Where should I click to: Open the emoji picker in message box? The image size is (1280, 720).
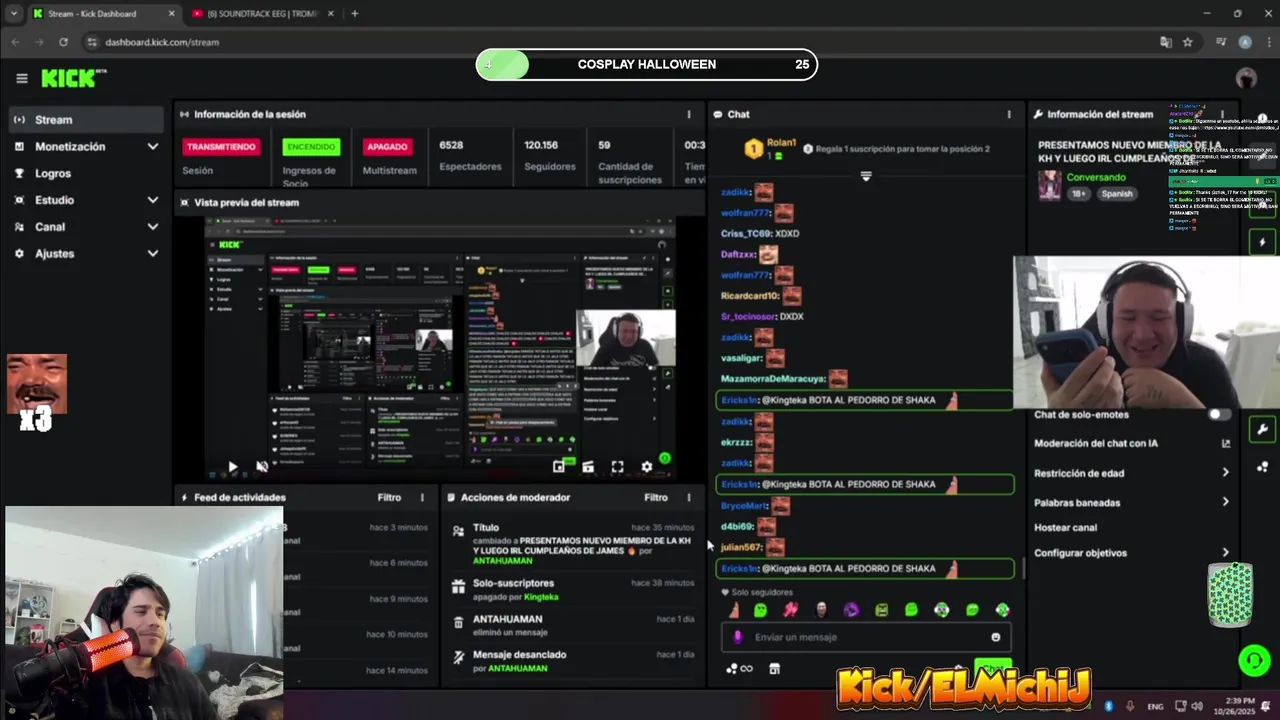(x=995, y=637)
